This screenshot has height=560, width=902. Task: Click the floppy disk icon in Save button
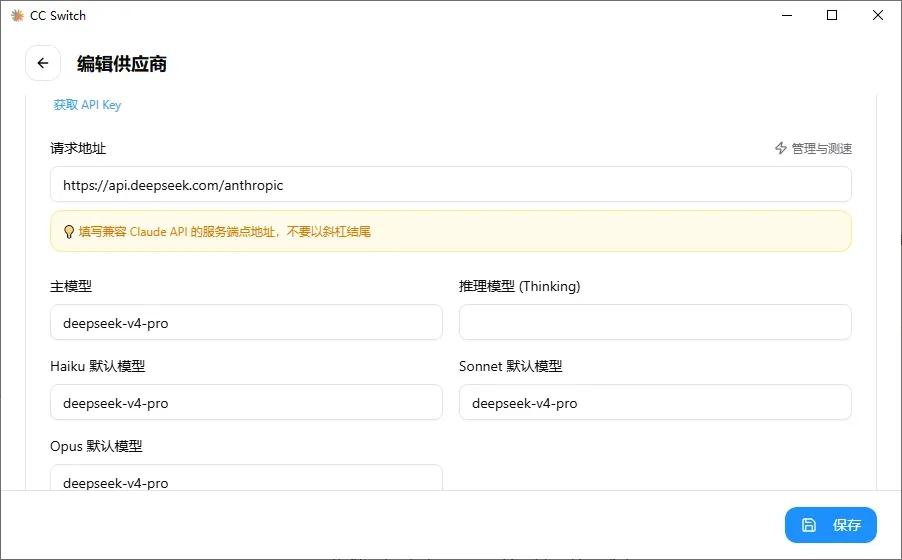click(x=809, y=525)
